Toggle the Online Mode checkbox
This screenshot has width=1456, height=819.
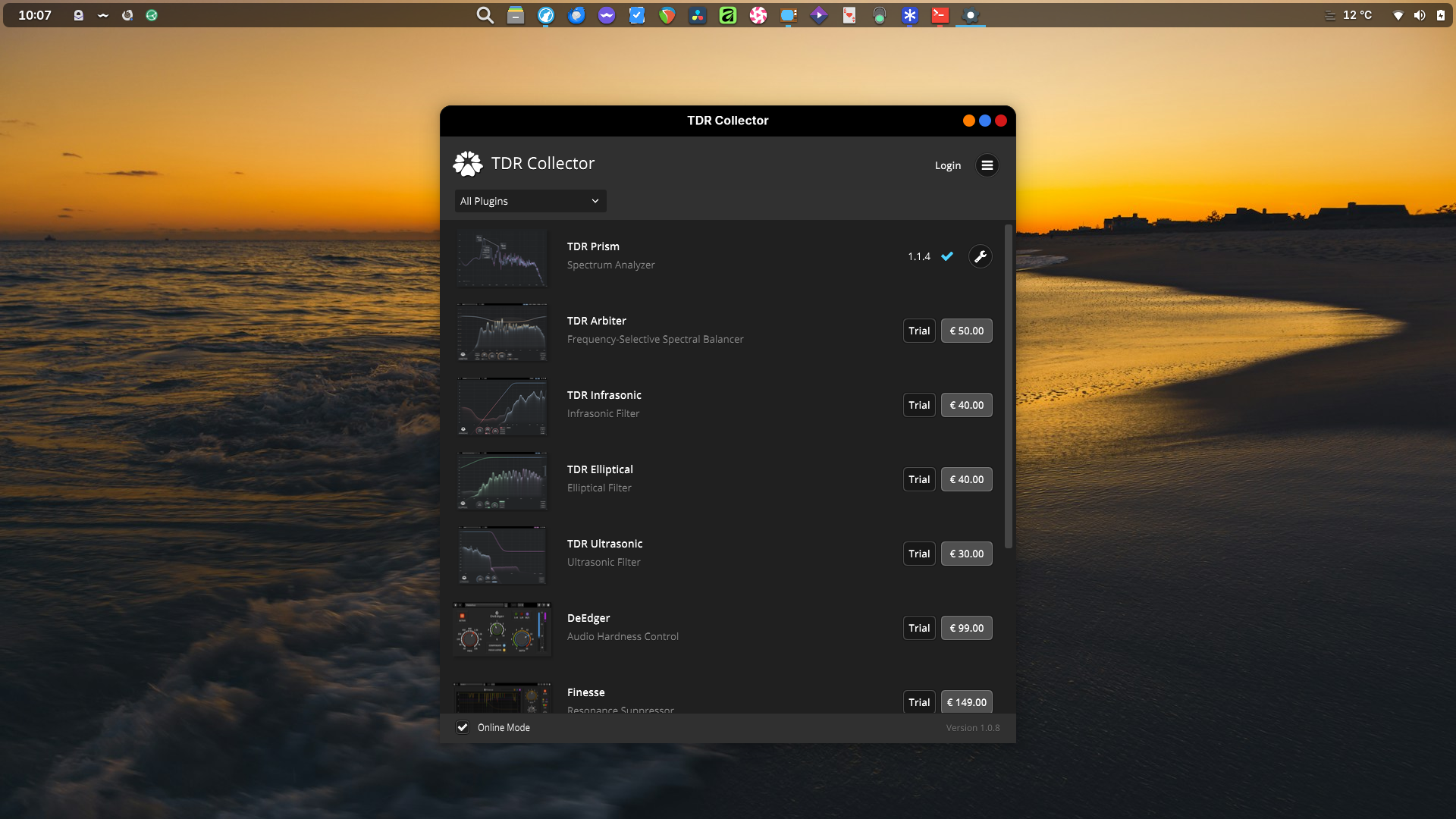pyautogui.click(x=463, y=727)
